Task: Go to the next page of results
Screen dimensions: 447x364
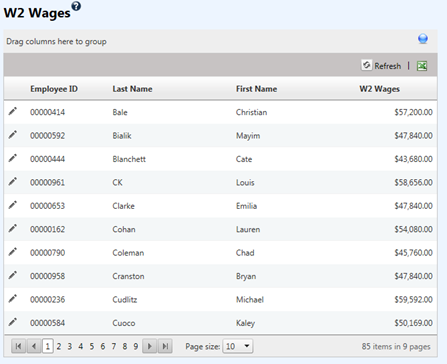Action: [x=150, y=346]
